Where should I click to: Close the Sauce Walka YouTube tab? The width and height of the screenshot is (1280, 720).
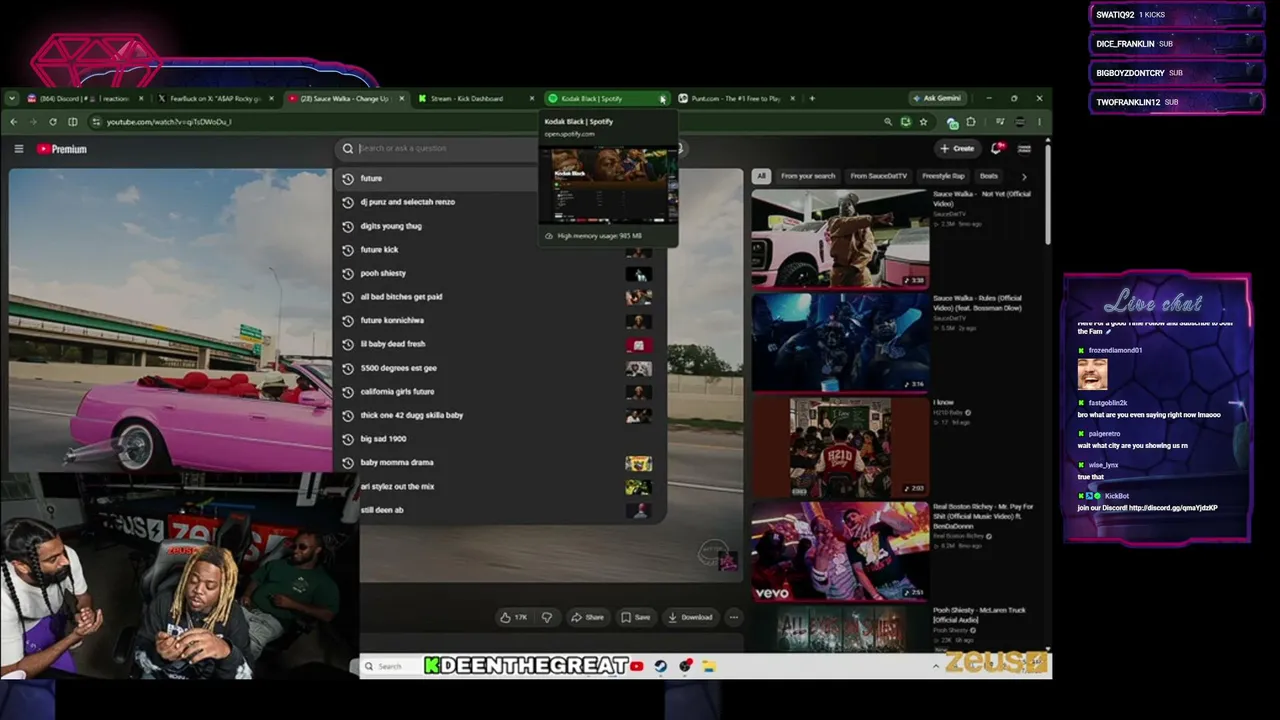[401, 98]
